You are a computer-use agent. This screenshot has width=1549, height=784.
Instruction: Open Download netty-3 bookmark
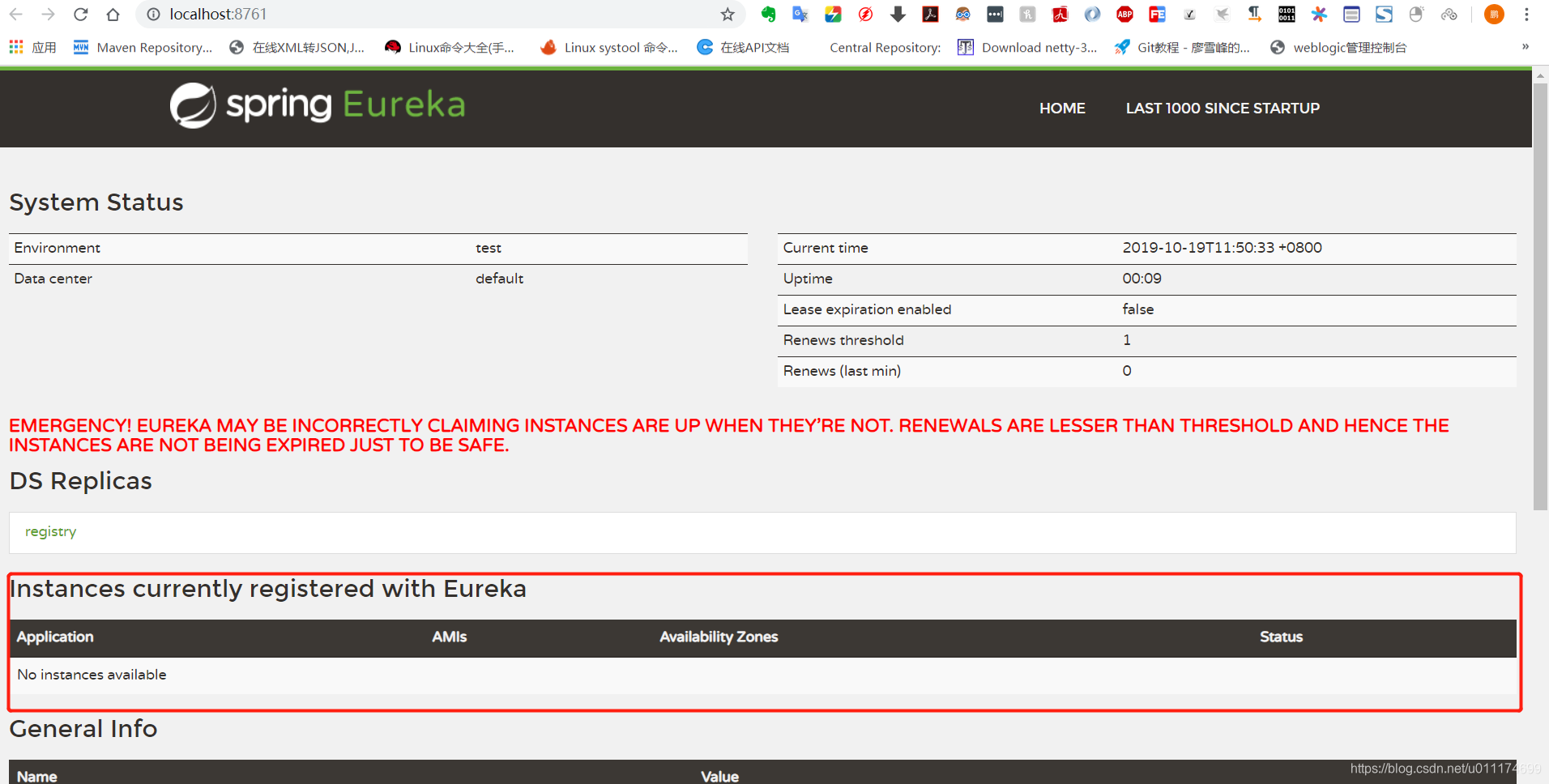[1027, 48]
